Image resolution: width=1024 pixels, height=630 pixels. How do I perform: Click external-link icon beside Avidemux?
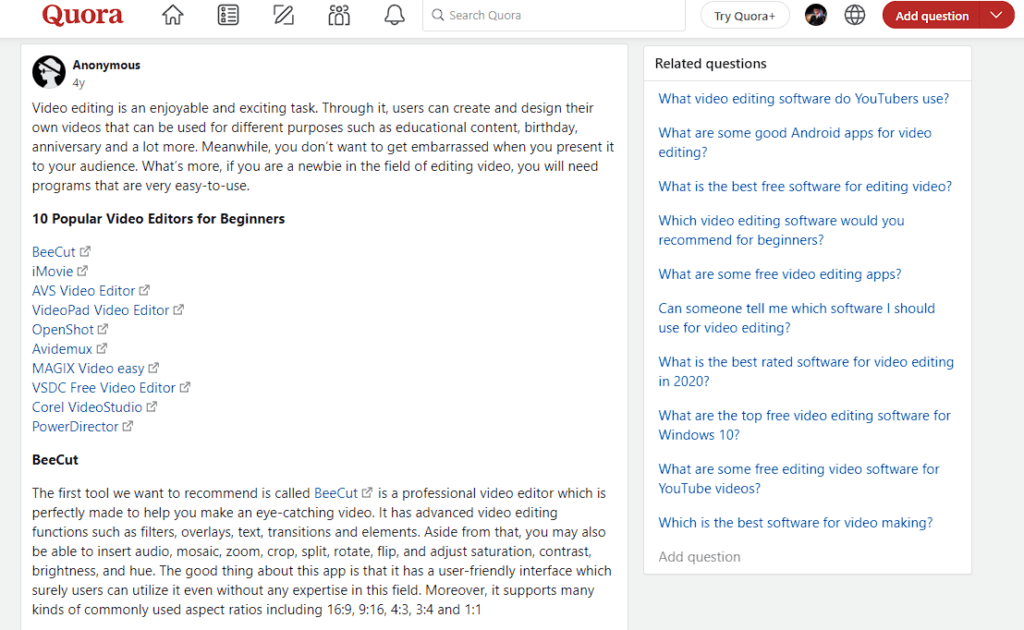(x=101, y=349)
